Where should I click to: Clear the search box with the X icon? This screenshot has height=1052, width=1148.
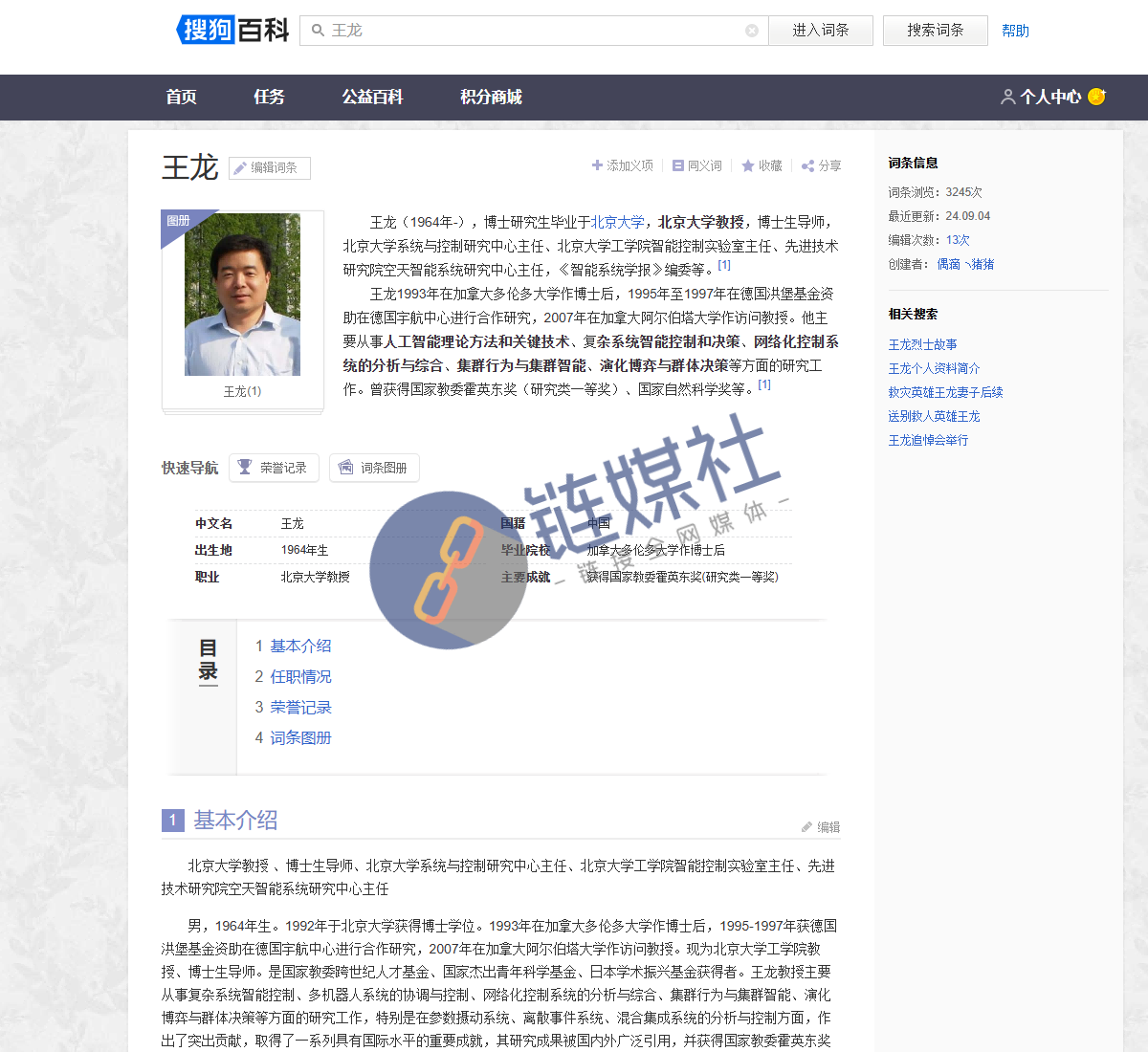point(752,31)
